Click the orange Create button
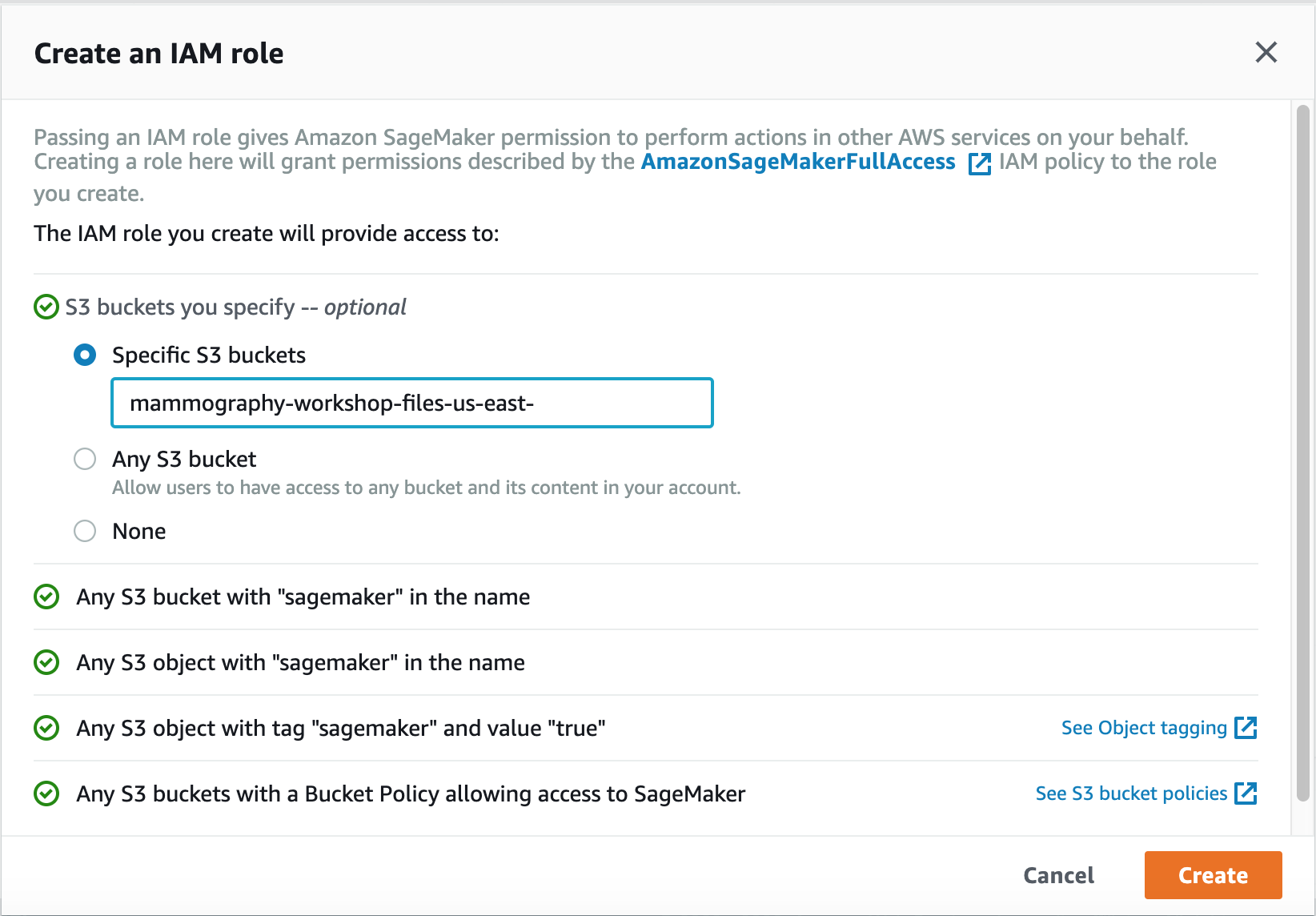1316x916 pixels. point(1213,875)
